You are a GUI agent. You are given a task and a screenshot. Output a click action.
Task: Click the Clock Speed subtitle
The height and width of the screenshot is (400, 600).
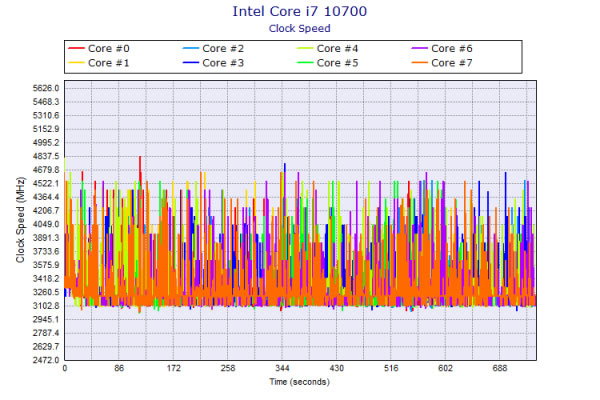(300, 28)
